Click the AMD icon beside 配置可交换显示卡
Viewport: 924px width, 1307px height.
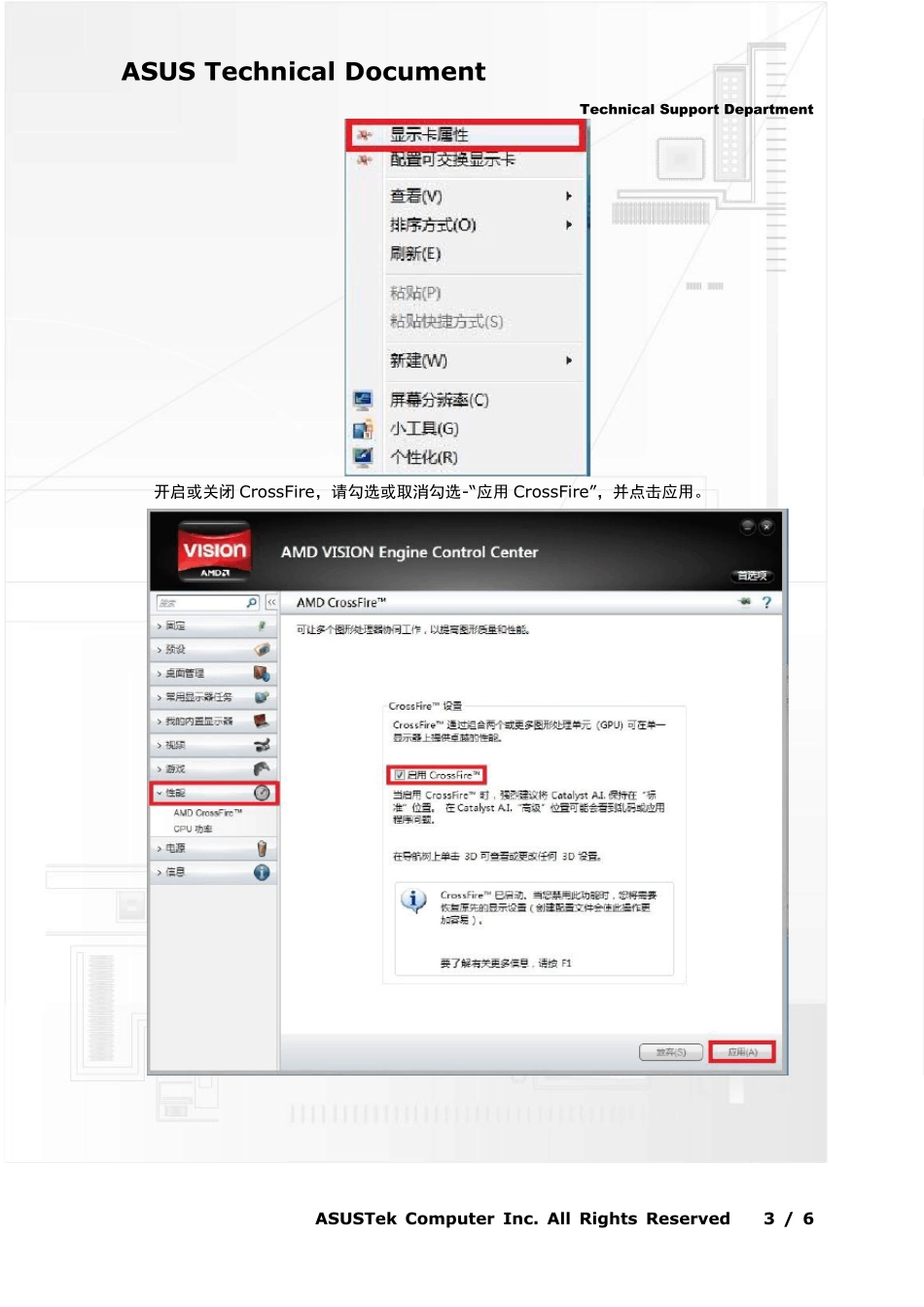pos(364,159)
